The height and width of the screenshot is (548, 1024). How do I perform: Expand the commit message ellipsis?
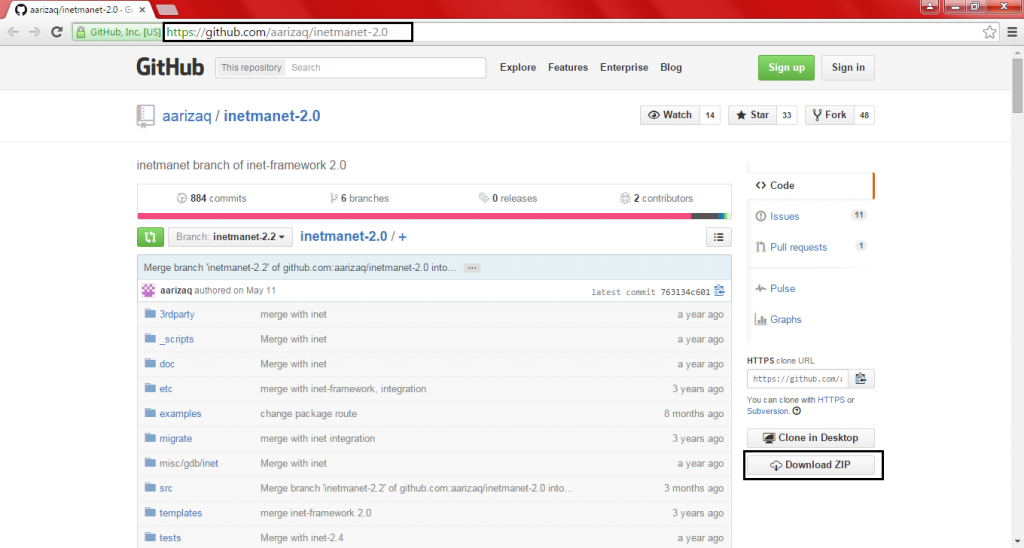pos(472,268)
